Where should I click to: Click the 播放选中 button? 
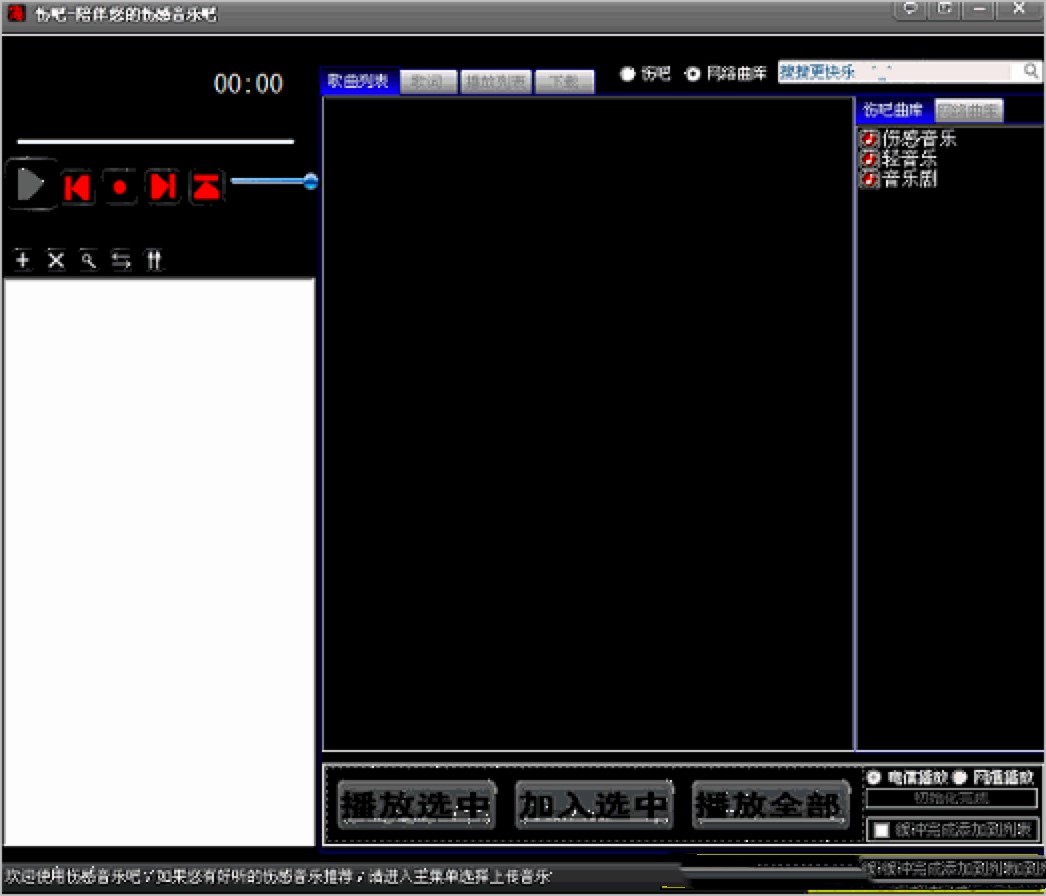pos(416,805)
